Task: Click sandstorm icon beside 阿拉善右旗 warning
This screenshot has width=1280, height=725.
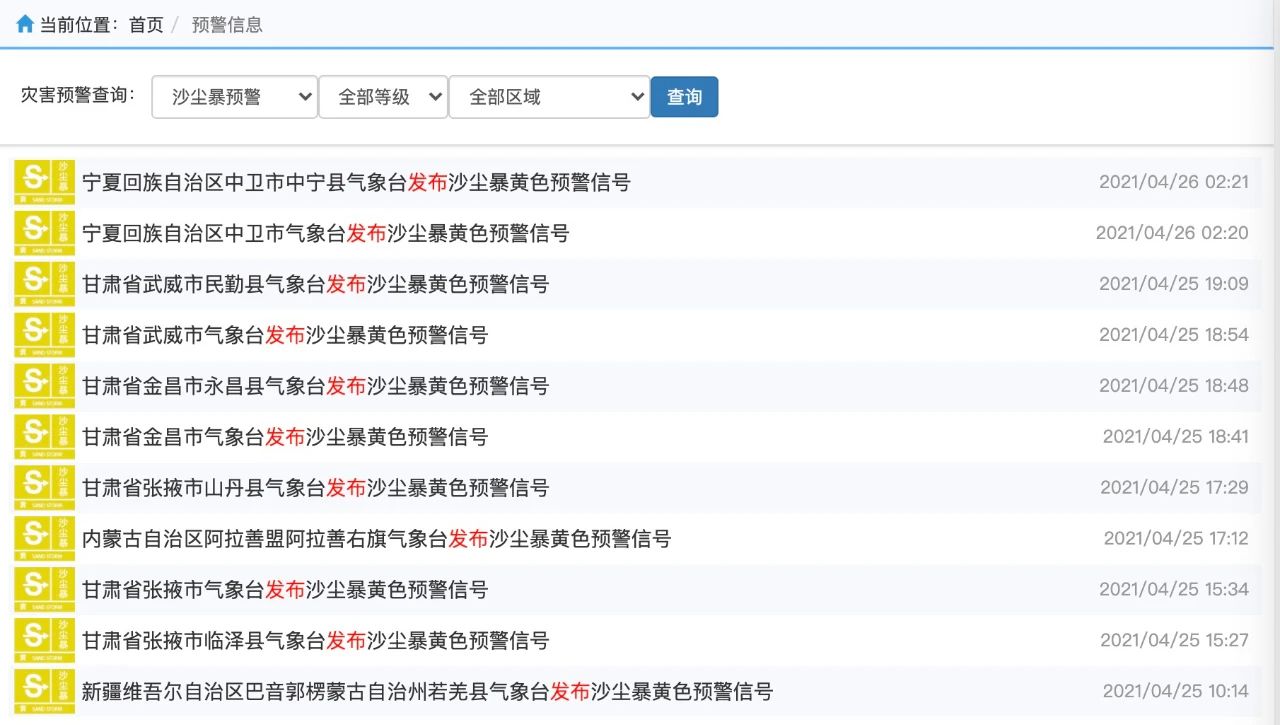Action: (x=45, y=539)
